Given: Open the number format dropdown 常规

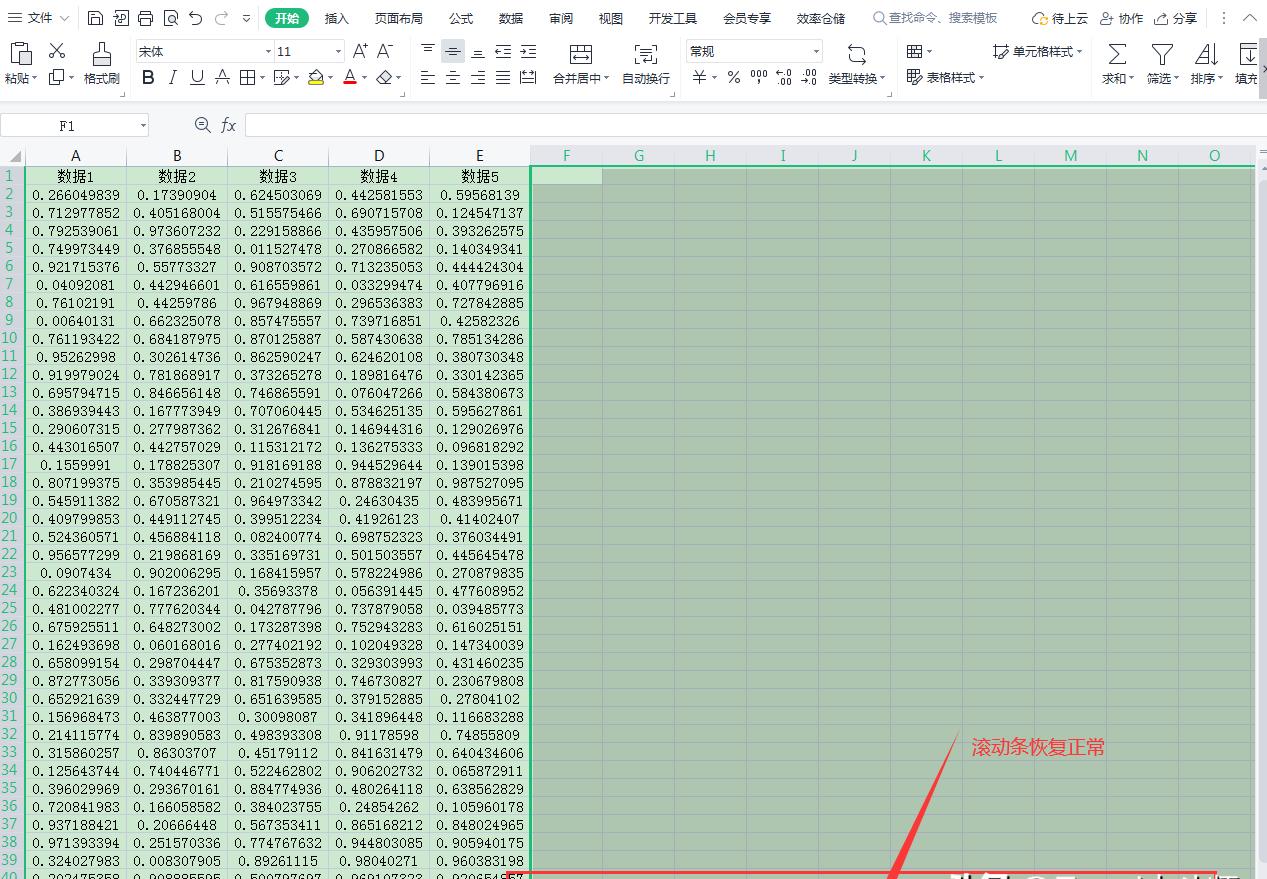Looking at the screenshot, I should (816, 51).
